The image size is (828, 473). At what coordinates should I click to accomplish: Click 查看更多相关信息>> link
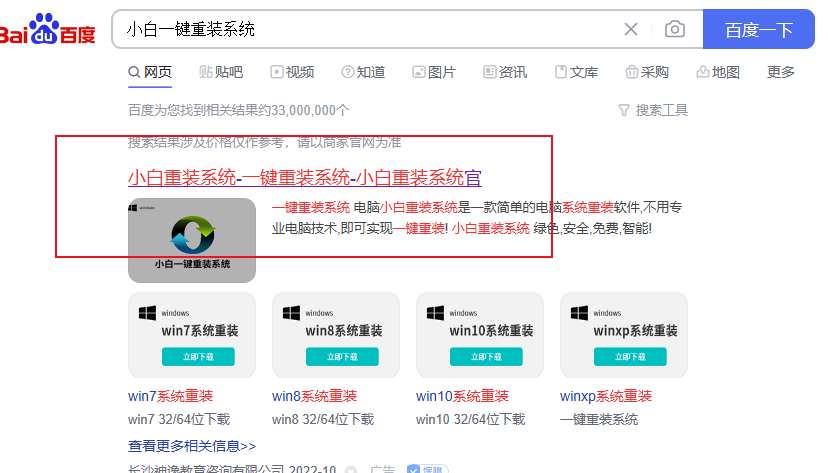[192, 446]
